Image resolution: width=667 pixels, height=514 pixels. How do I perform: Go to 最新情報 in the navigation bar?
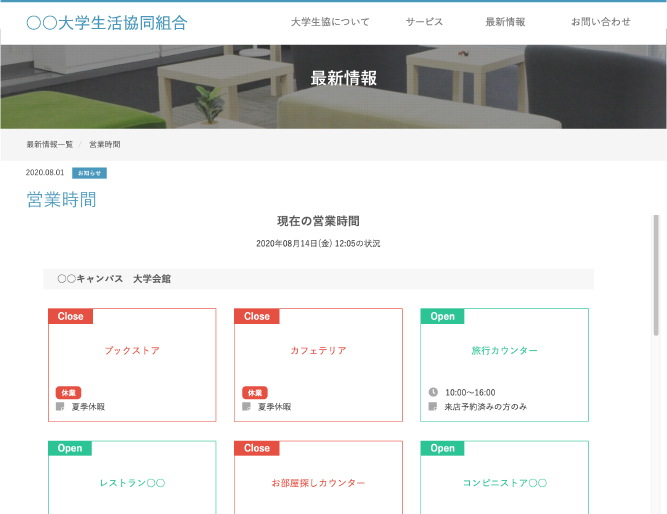click(505, 22)
